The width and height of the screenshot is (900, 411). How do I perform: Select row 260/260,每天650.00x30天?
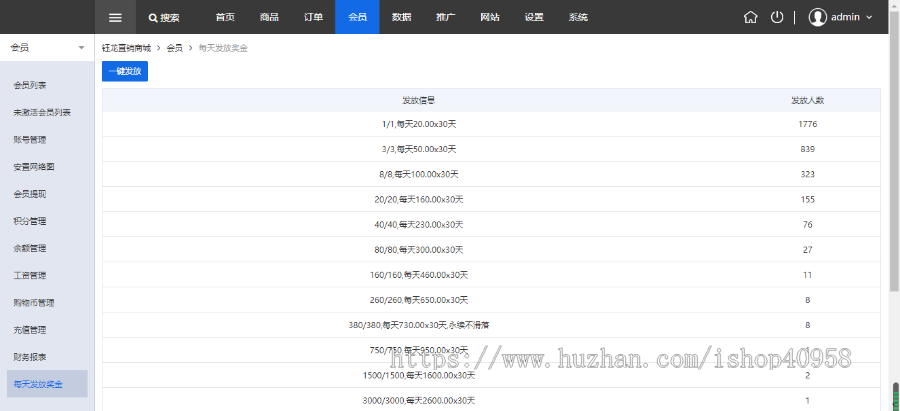coord(491,300)
